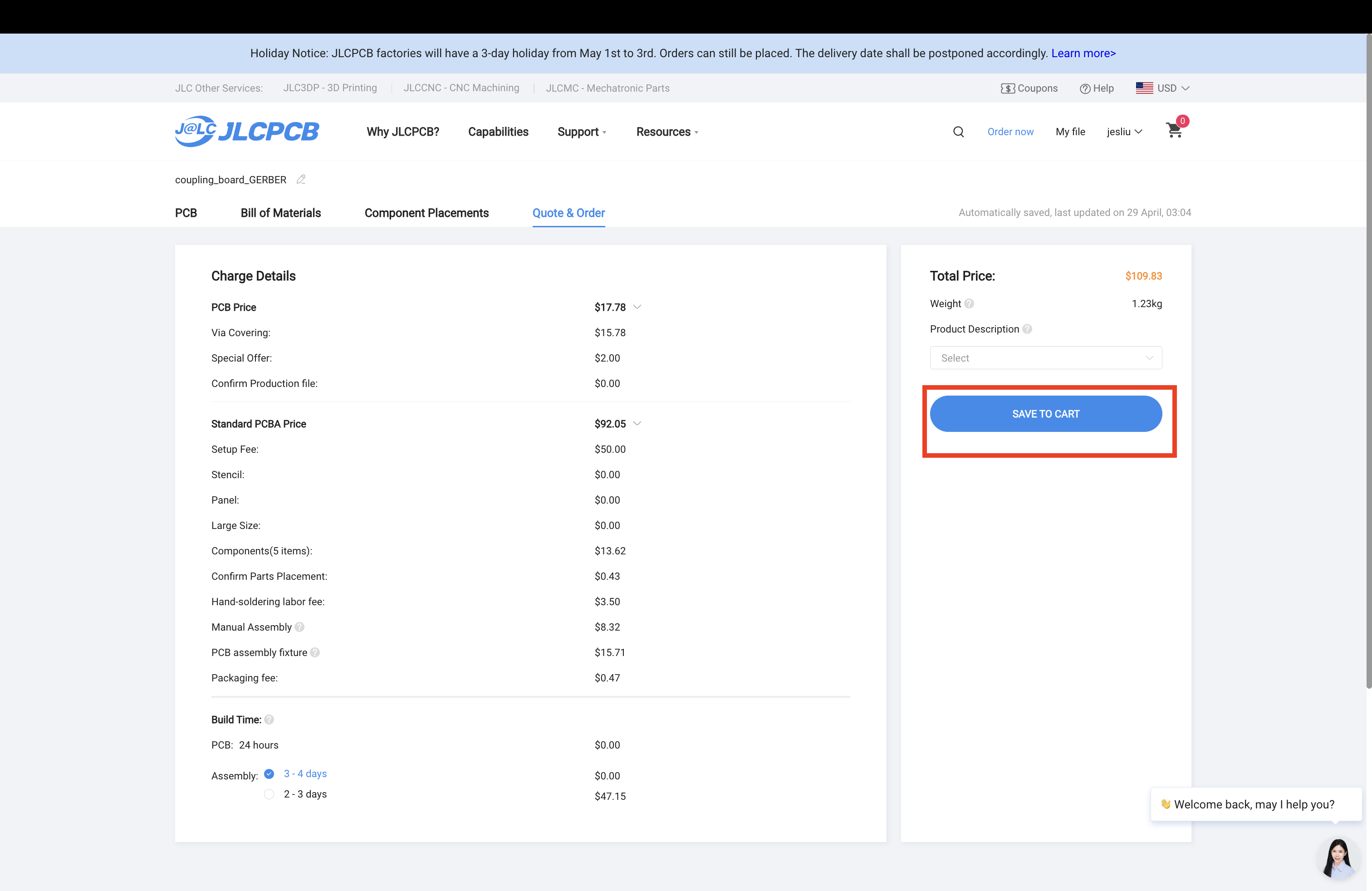The height and width of the screenshot is (891, 1372).
Task: Click the Via Covering $15.78 amount
Action: (x=610, y=333)
